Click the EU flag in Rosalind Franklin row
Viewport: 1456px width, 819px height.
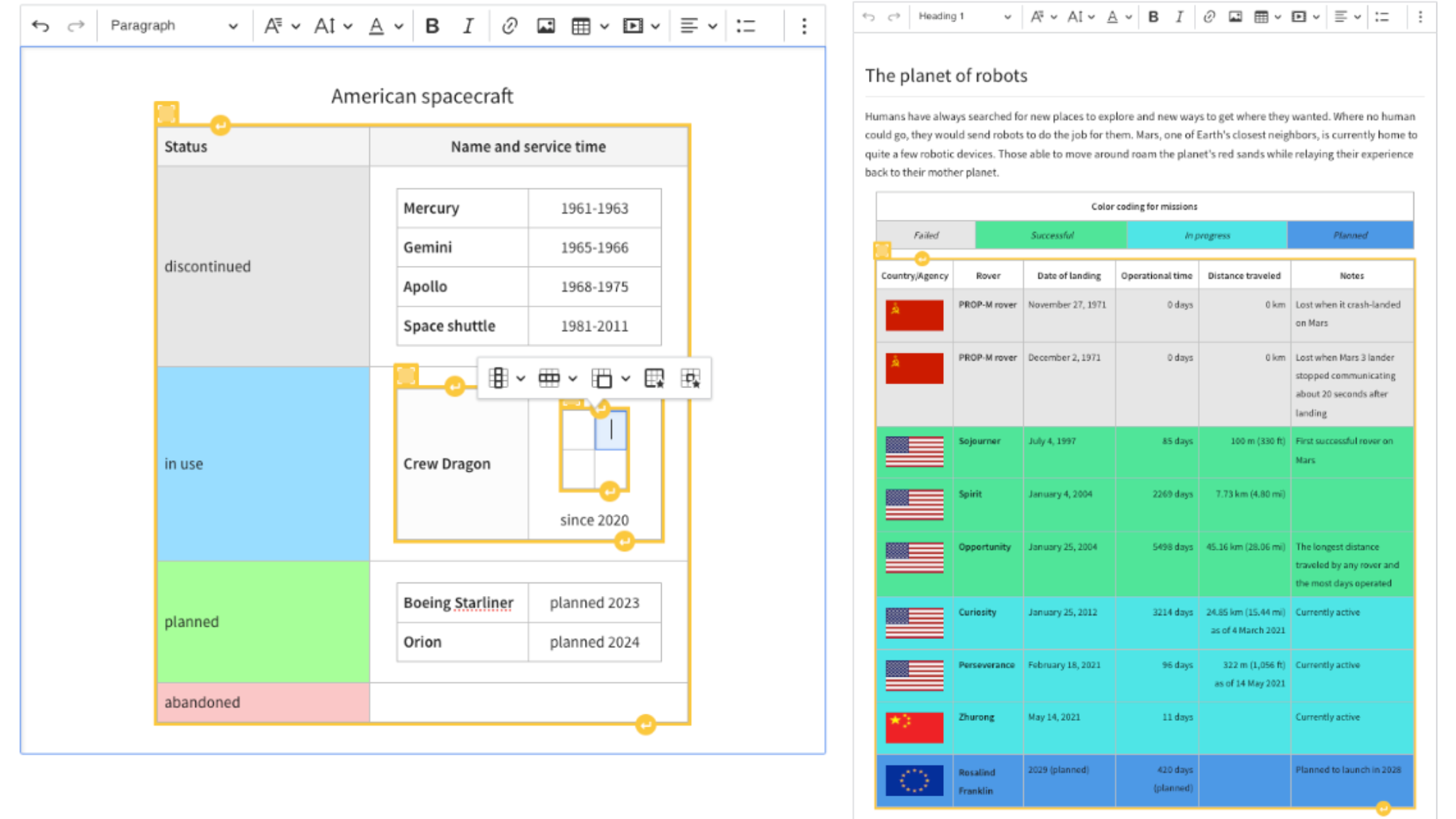(x=914, y=781)
